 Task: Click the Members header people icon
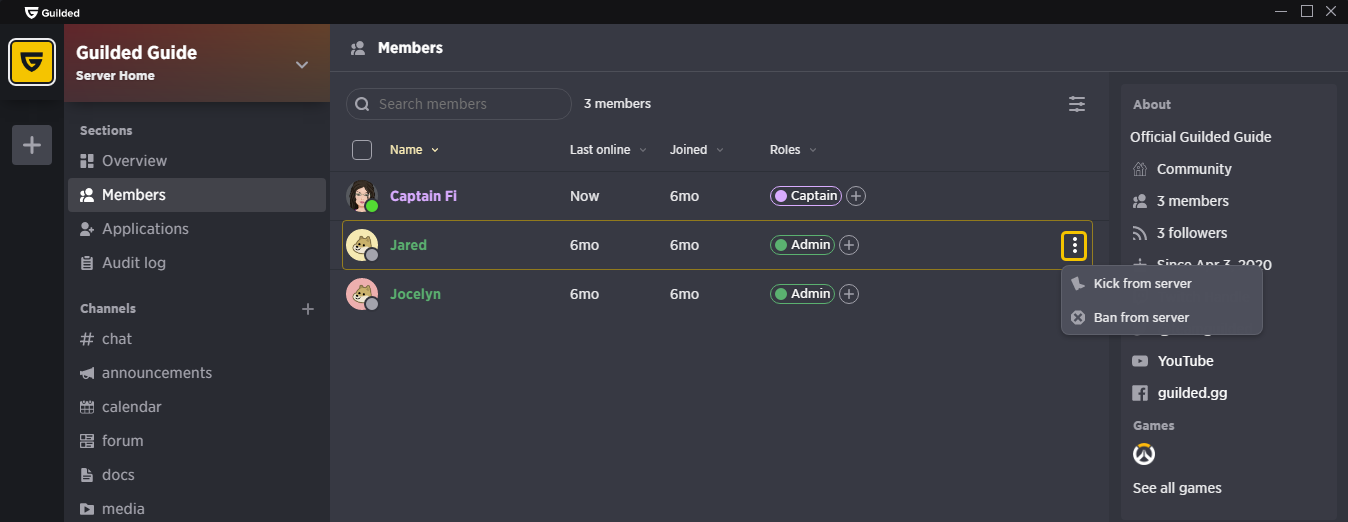[x=357, y=48]
